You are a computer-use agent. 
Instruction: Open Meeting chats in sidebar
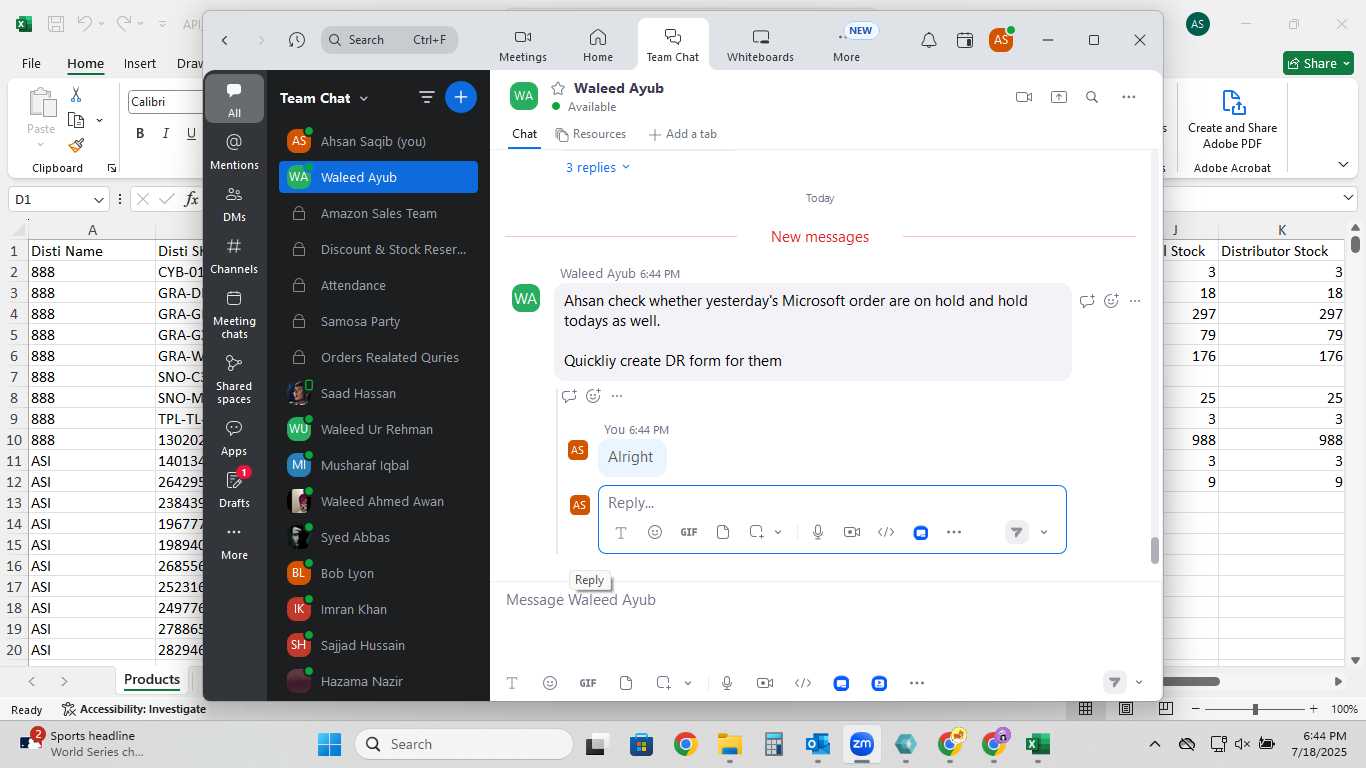pyautogui.click(x=234, y=313)
